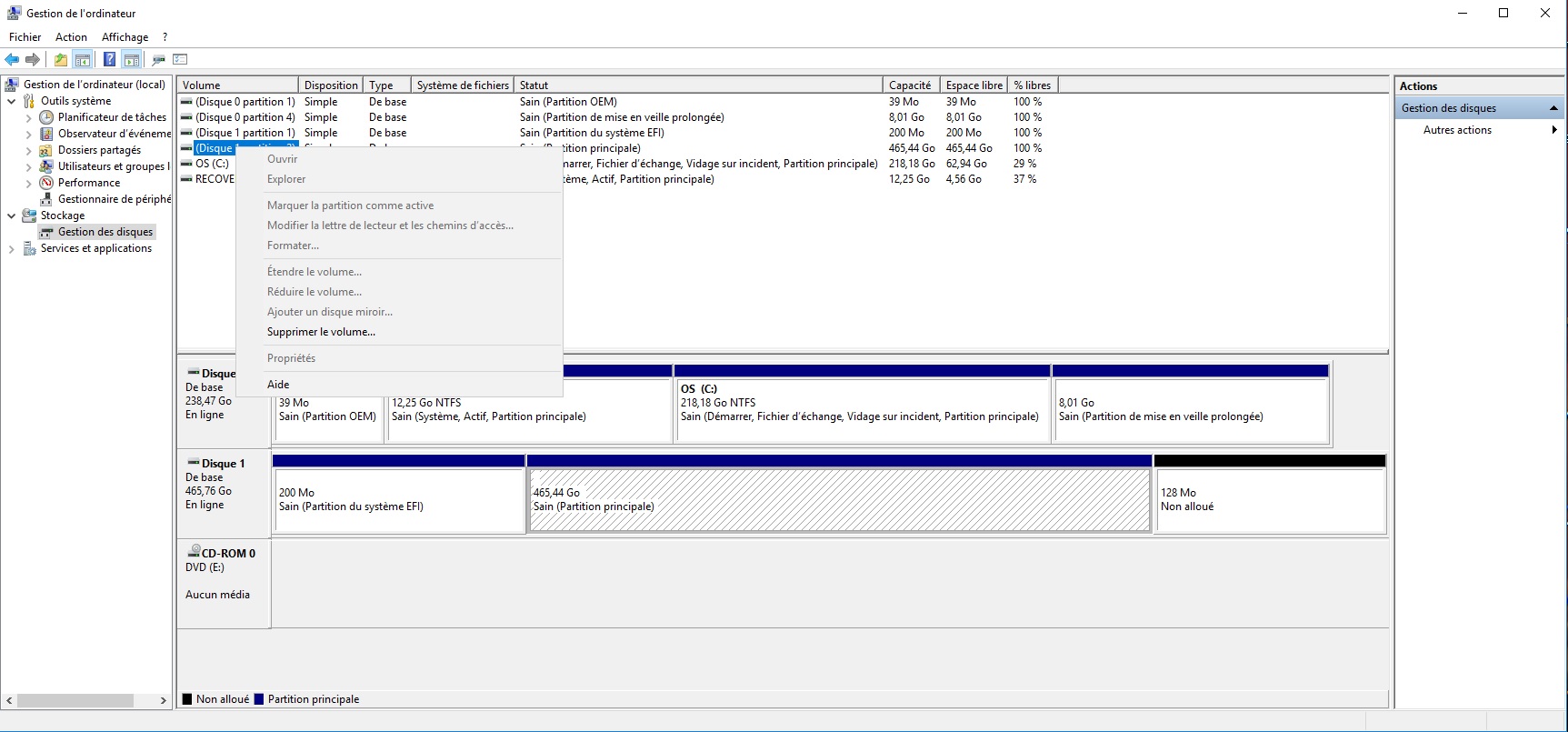Screen dimensions: 1568x732
Task: Collapse the Outils système tree node
Action: tap(12, 101)
